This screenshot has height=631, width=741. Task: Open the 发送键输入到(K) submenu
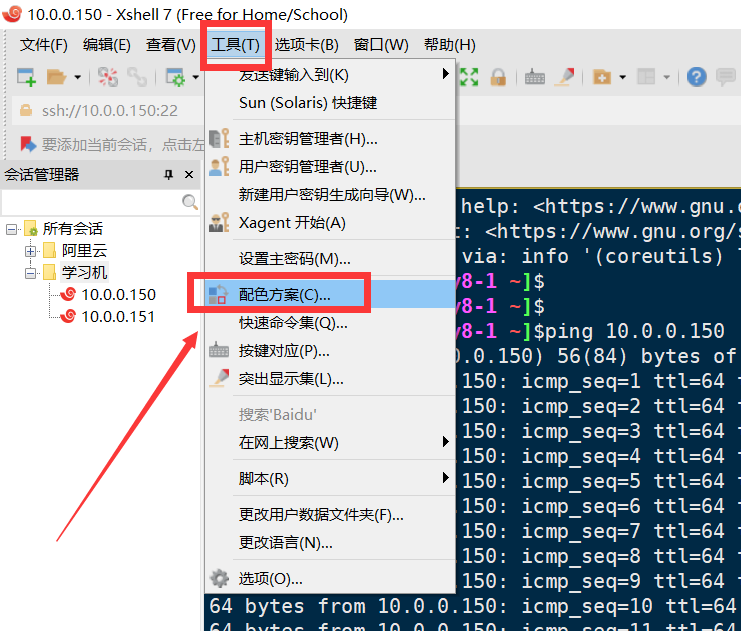[330, 74]
